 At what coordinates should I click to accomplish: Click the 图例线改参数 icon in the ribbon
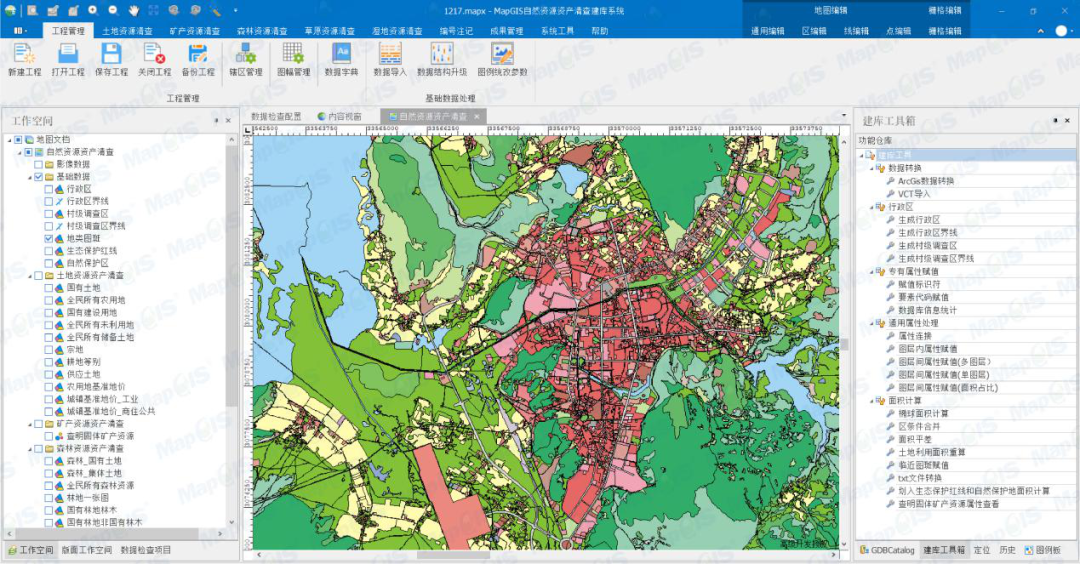pos(502,54)
